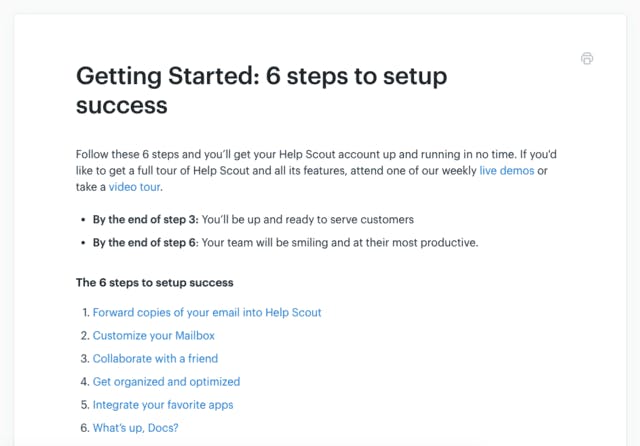
Task: Click list number 1 before the Forward copies link
Action: coord(86,313)
